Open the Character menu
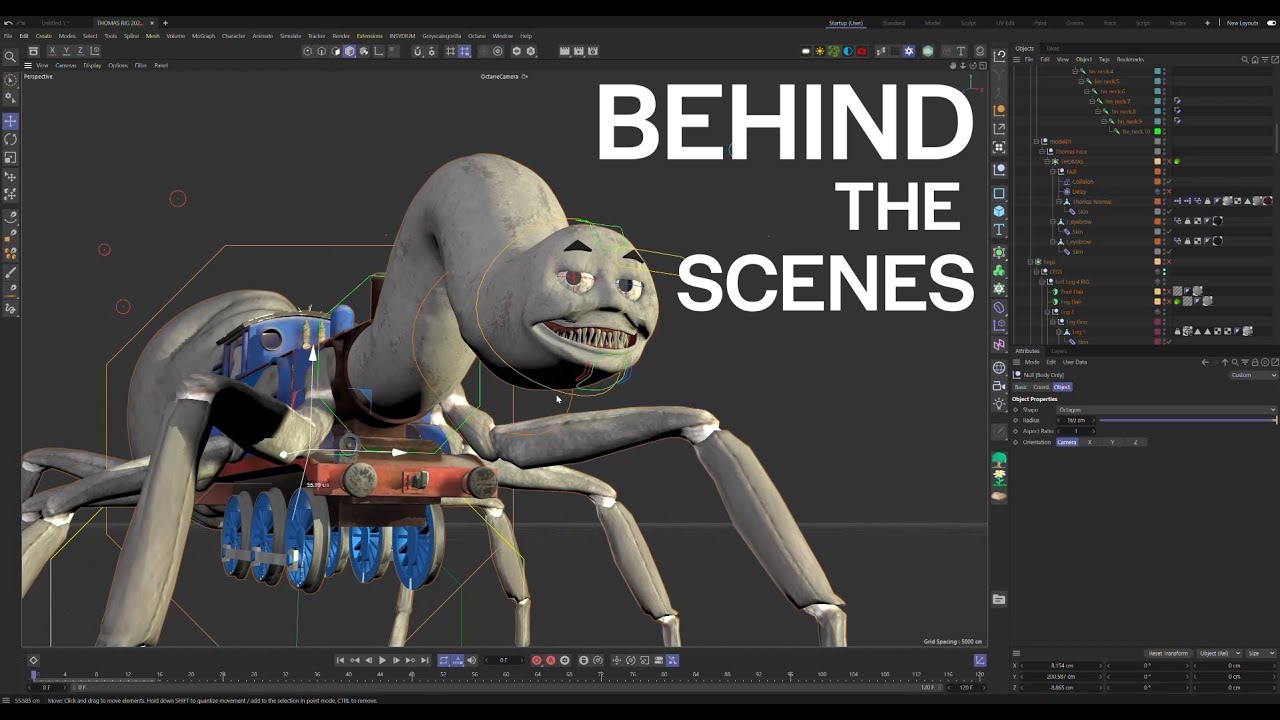Screen dimensions: 1280x720 tap(233, 36)
